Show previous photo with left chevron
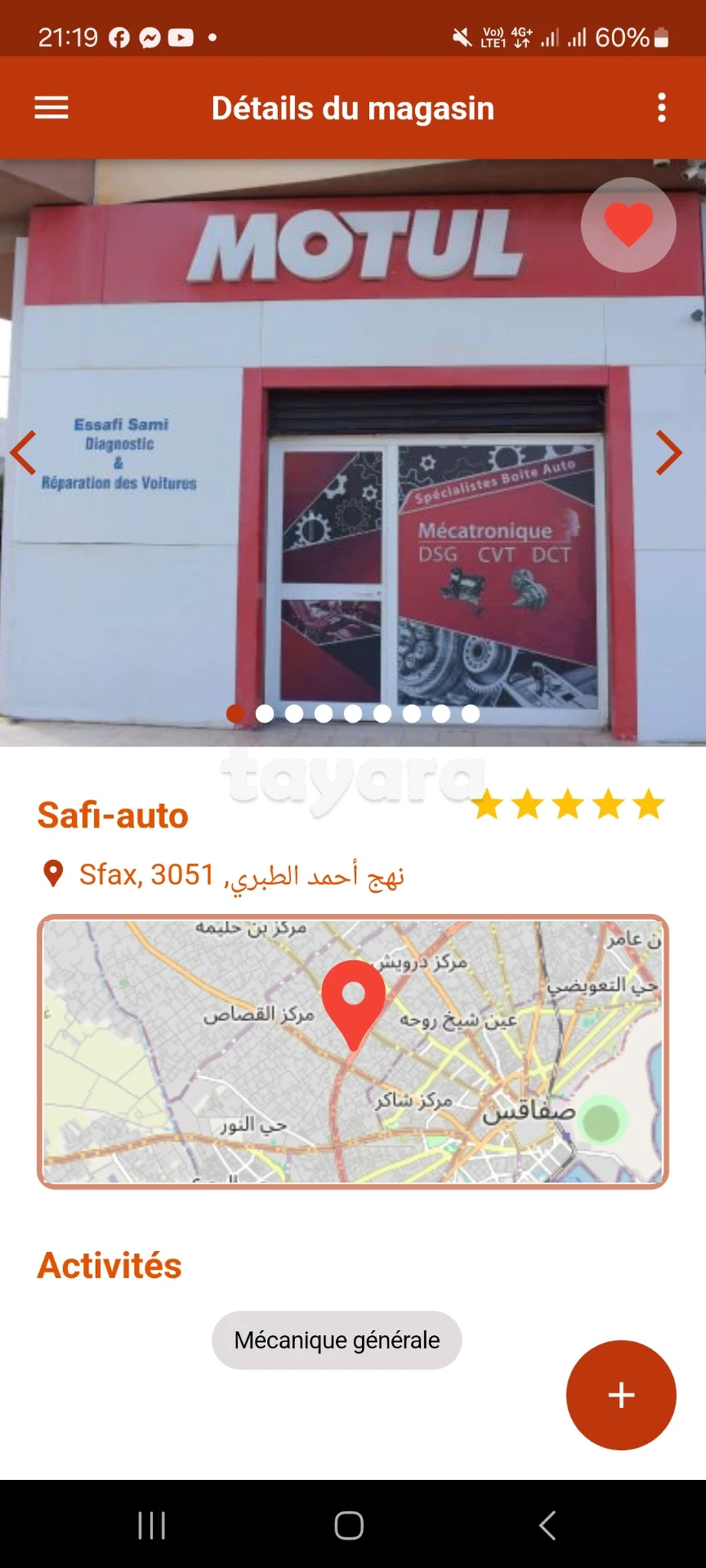Screen dimensions: 706x1568 [23, 452]
